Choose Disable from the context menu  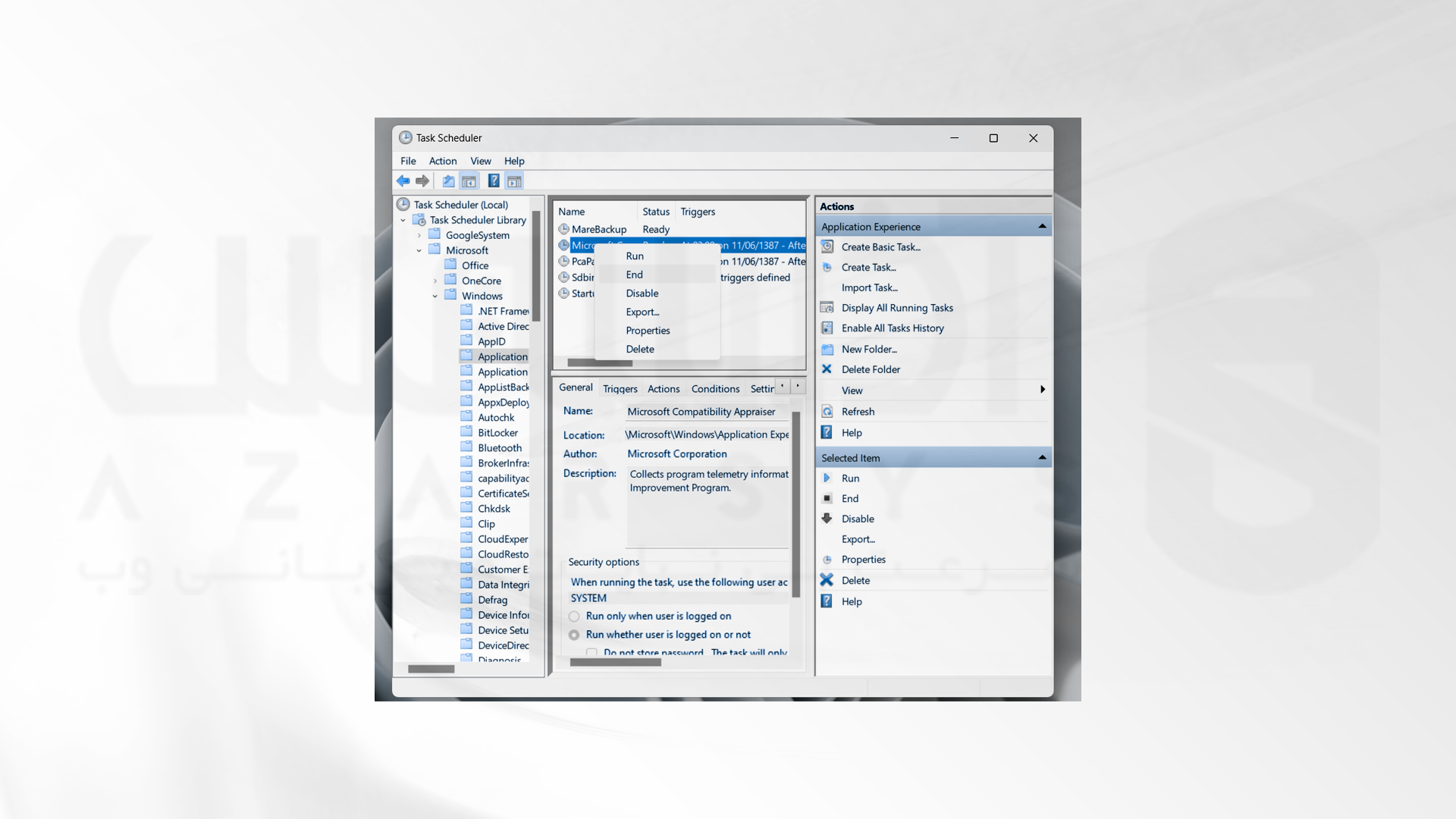[x=657, y=293]
